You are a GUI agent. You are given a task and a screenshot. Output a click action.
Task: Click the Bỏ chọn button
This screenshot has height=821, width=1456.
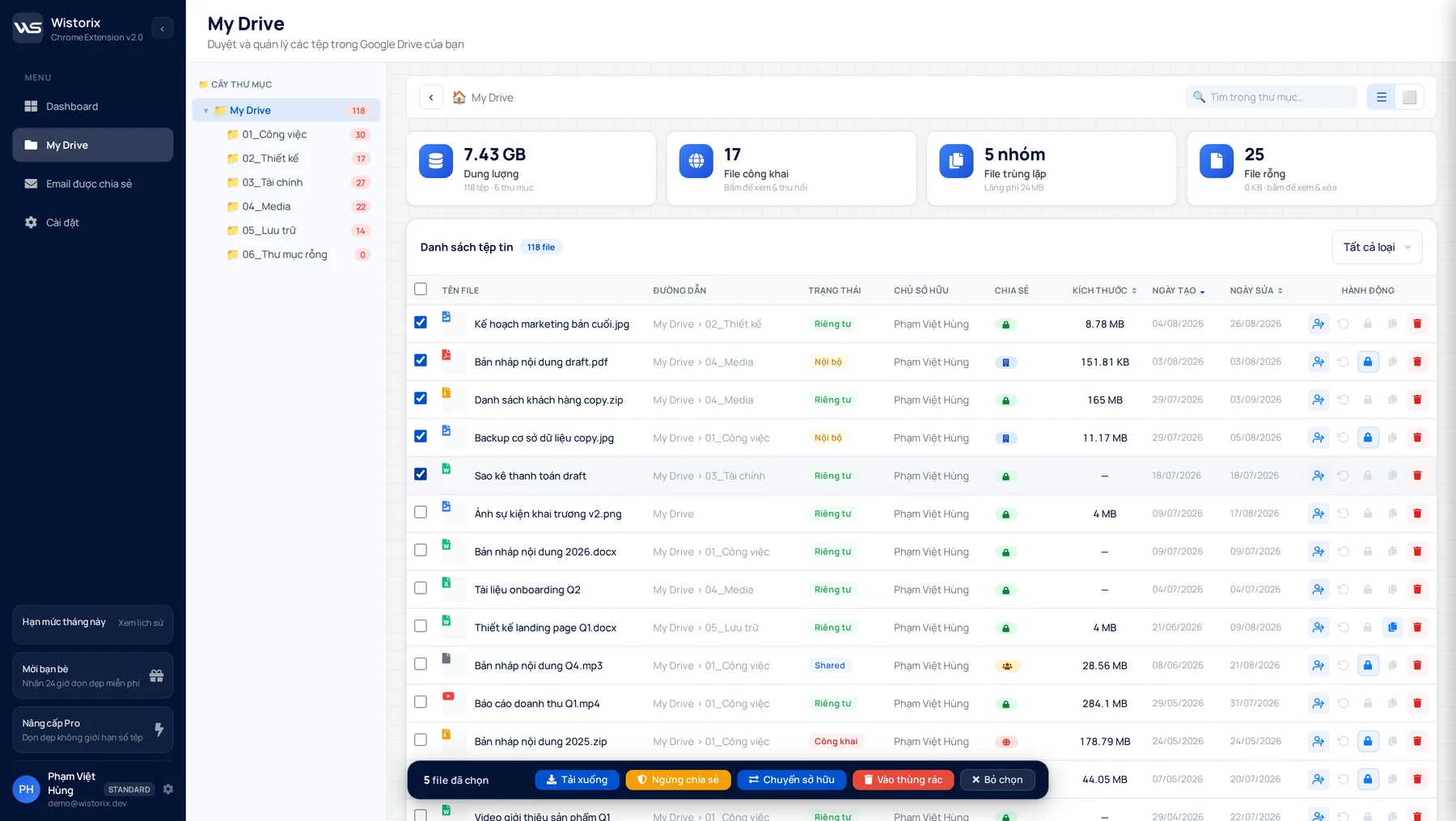997,780
